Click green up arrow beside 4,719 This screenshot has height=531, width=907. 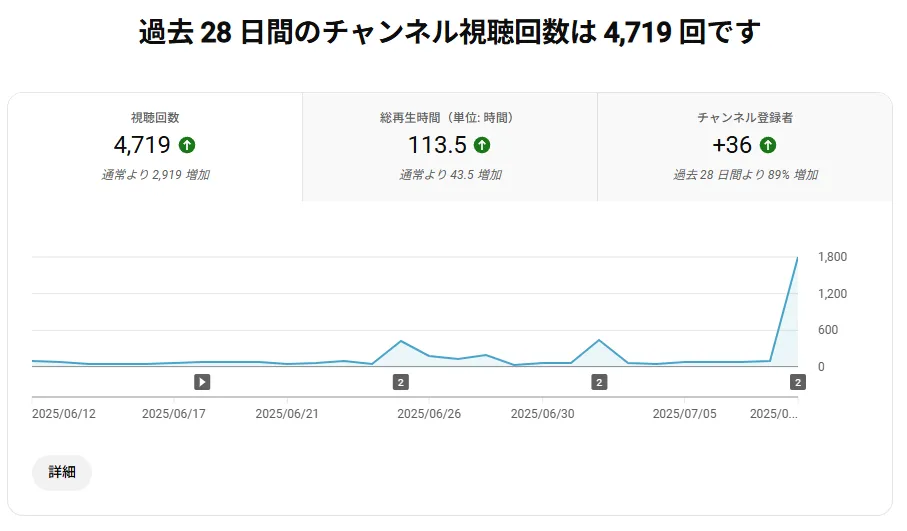coord(186,145)
